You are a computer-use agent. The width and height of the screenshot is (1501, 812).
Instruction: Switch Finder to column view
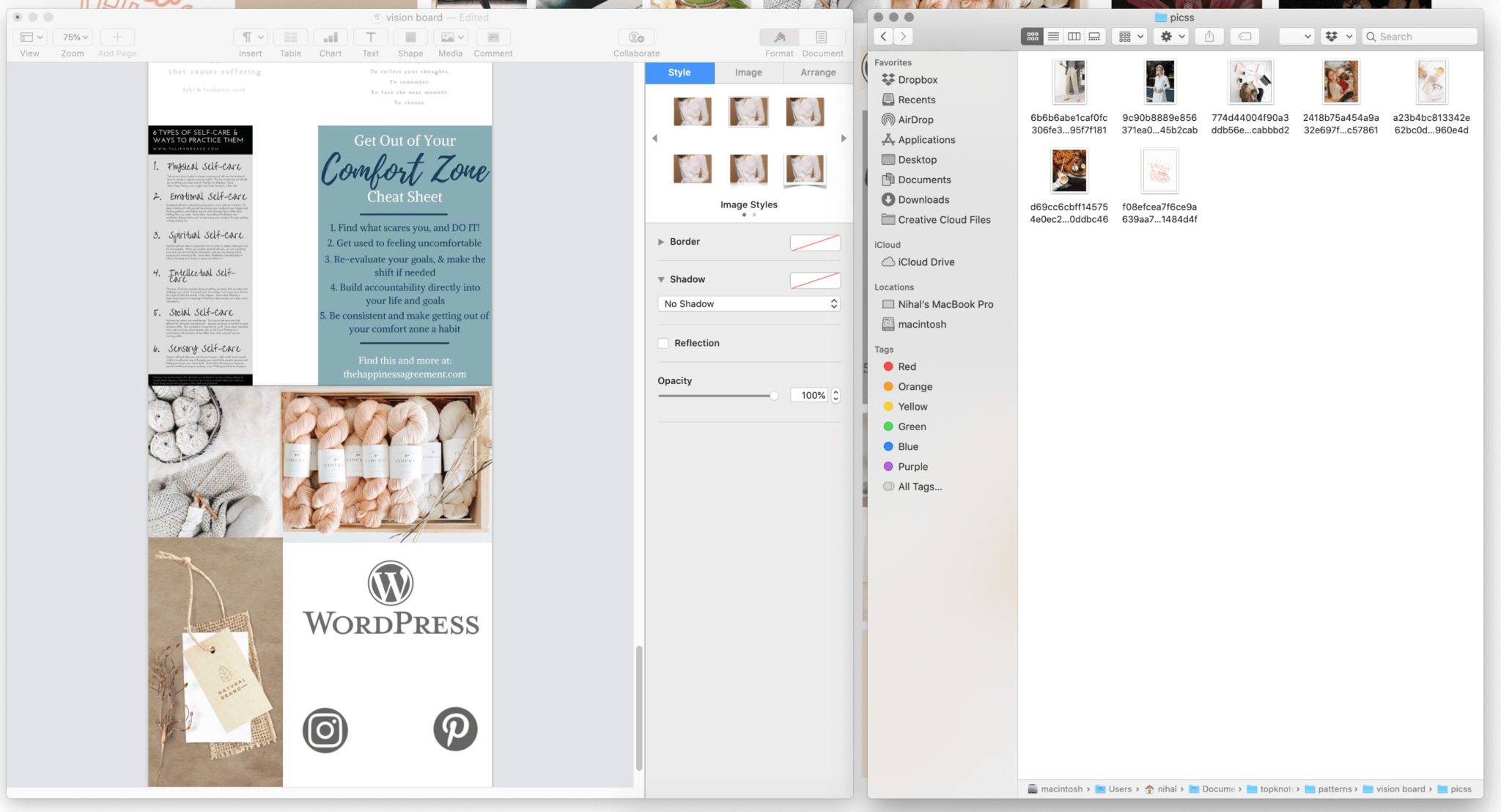point(1074,36)
